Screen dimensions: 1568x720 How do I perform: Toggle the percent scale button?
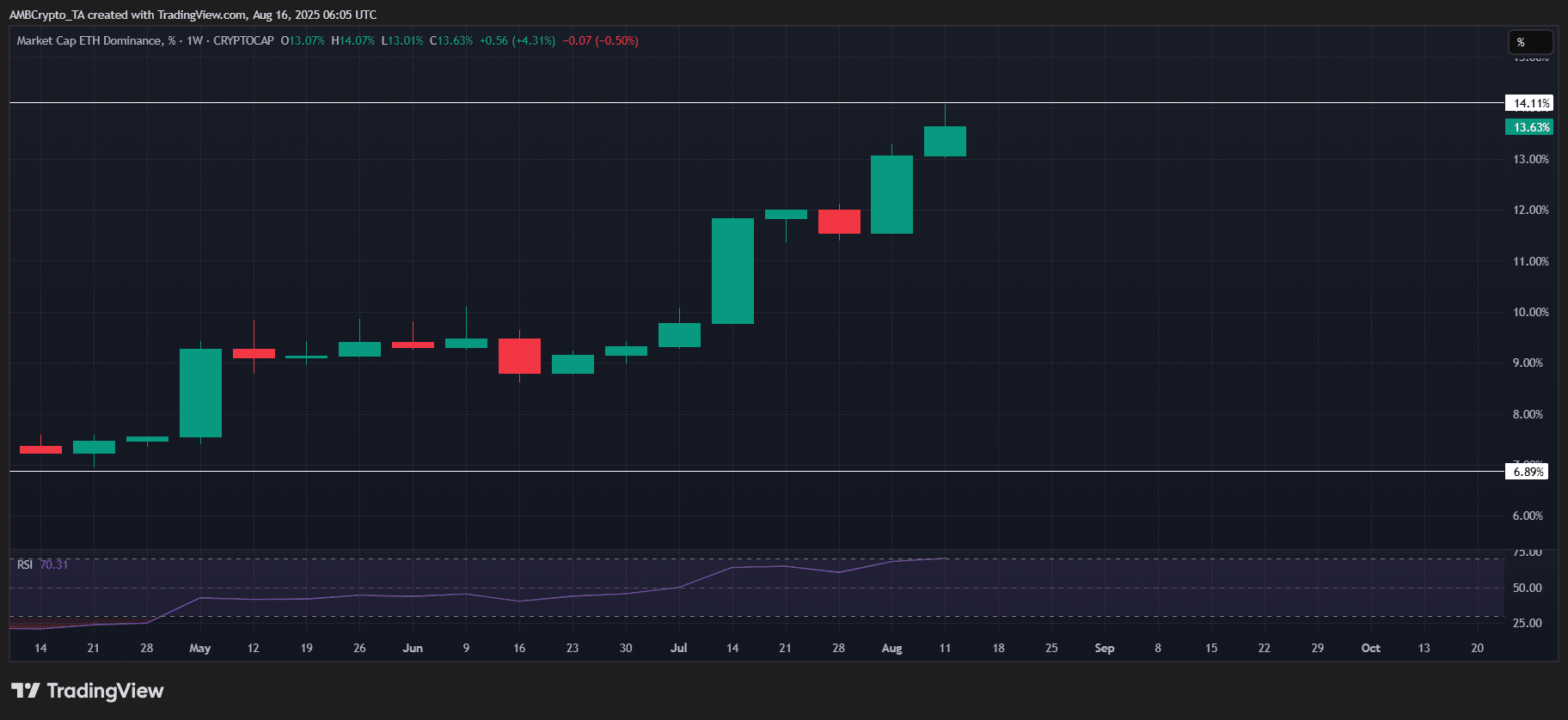pos(1530,42)
